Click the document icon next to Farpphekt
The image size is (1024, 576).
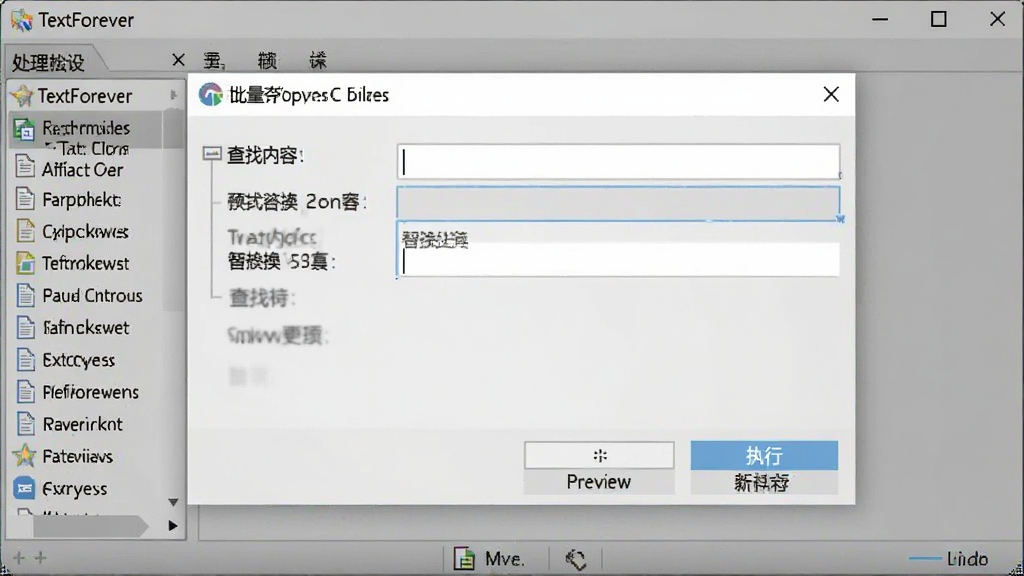pos(25,199)
